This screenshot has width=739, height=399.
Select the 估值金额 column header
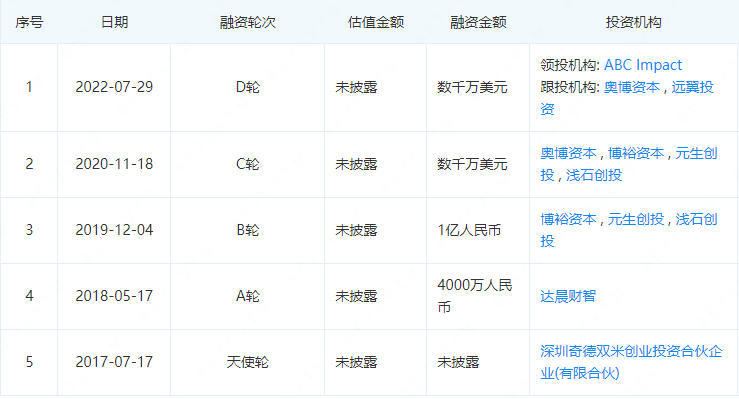pos(376,22)
